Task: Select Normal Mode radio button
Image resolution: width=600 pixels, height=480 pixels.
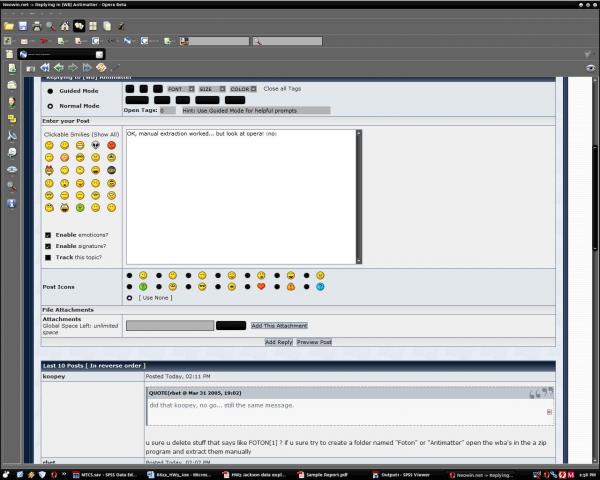Action: (50, 106)
